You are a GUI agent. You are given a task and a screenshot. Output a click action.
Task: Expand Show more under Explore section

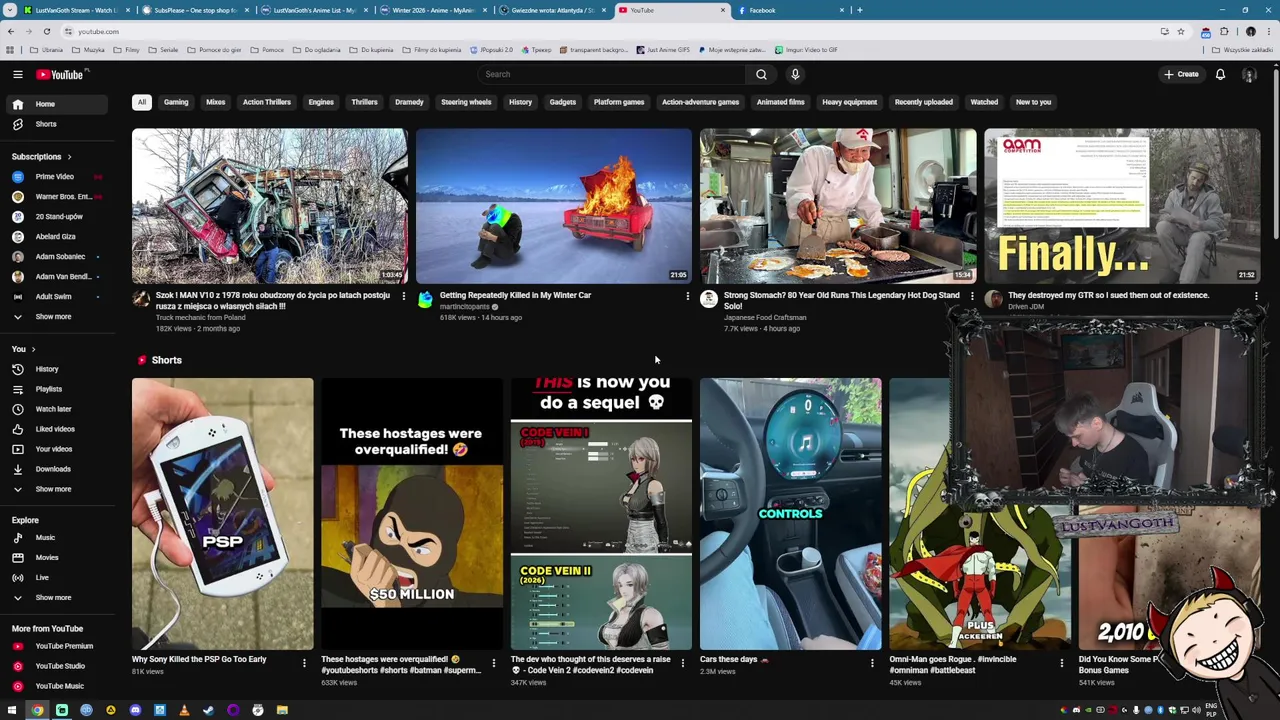(57, 598)
